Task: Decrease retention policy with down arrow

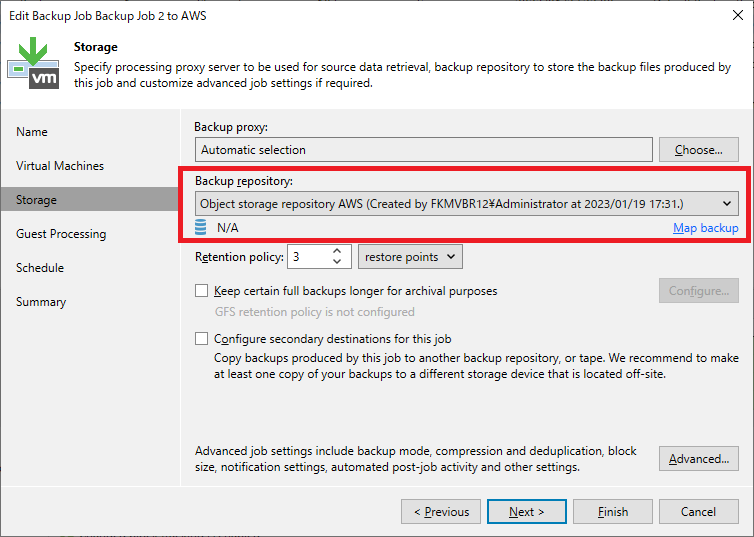Action: (337, 262)
